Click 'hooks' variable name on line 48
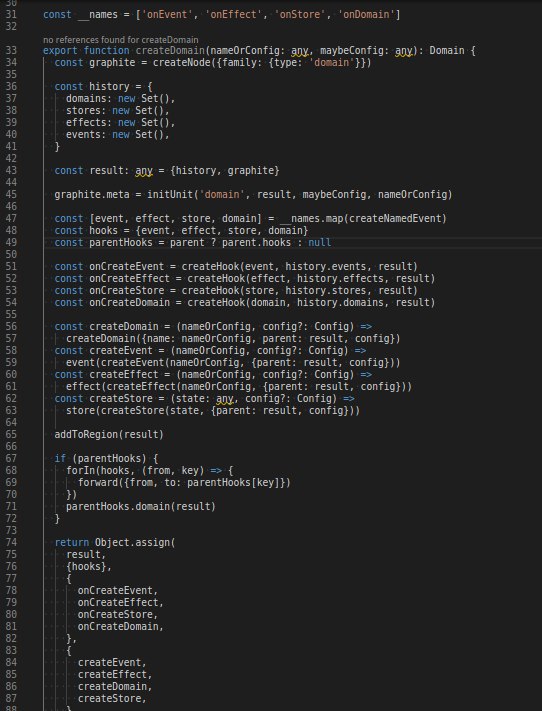 (104, 230)
